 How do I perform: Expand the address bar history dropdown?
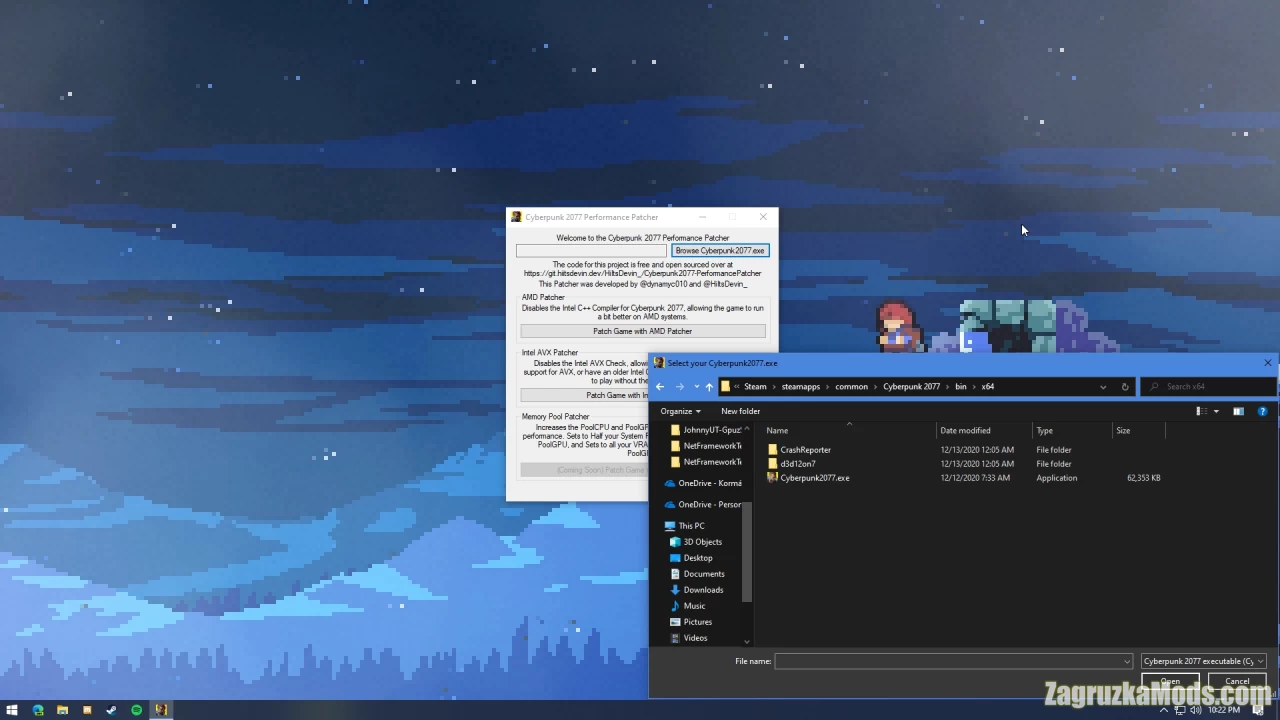(1103, 387)
